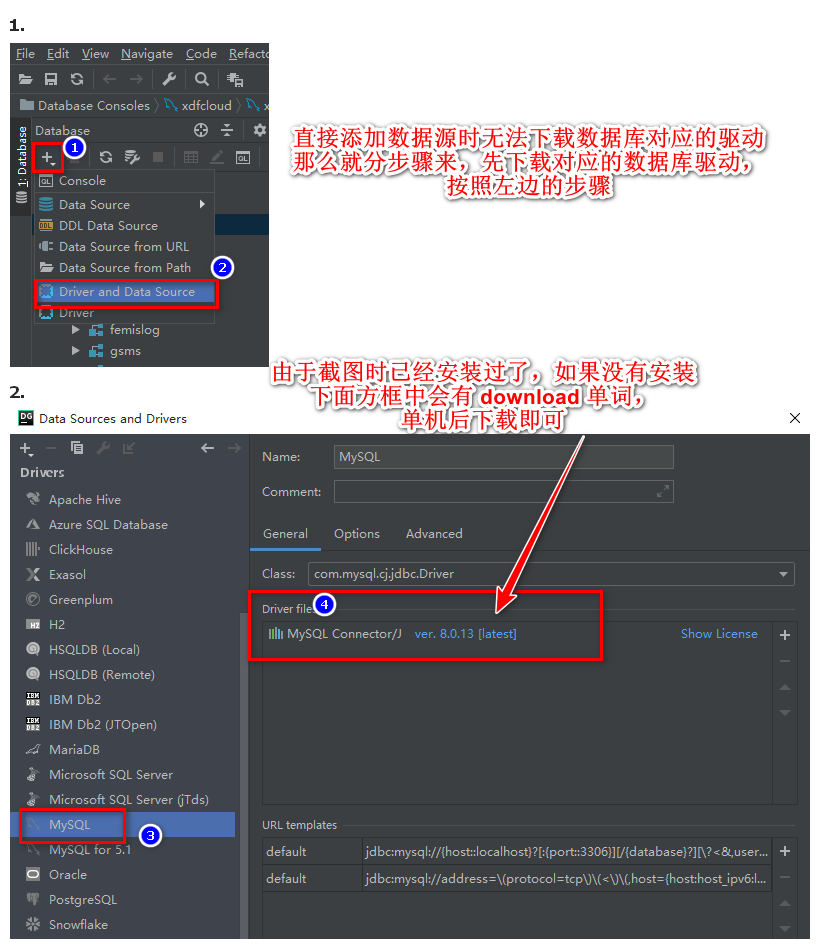Open console via QL icon in Database toolbar
This screenshot has width=820, height=949.
(x=243, y=158)
